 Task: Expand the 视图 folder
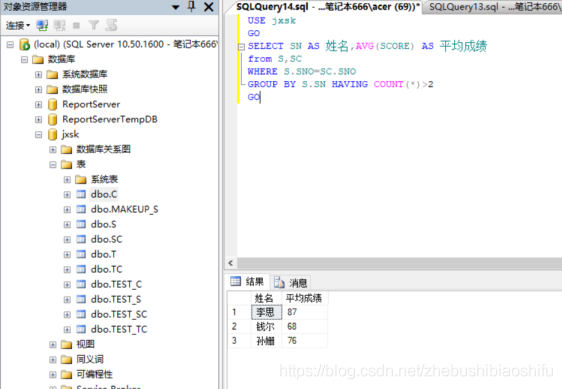[x=53, y=345]
